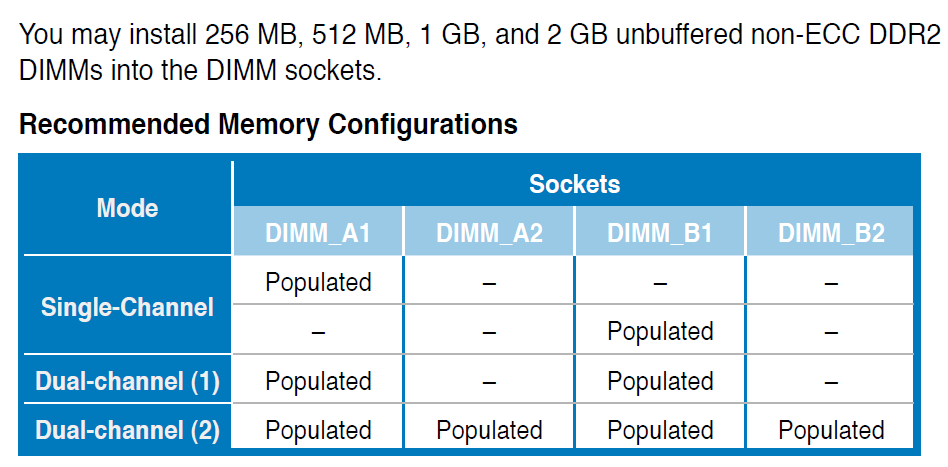Click the Dual-channel (1) row label

[x=128, y=382]
